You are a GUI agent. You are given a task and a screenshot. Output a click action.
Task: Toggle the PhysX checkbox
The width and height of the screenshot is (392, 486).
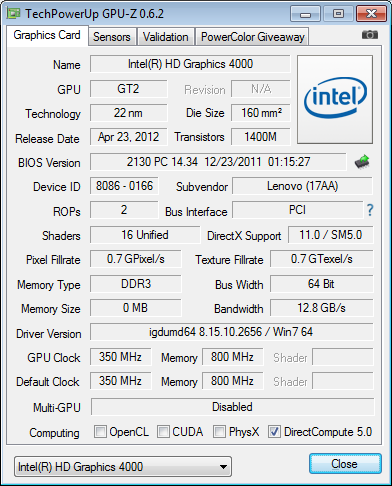coord(219,432)
